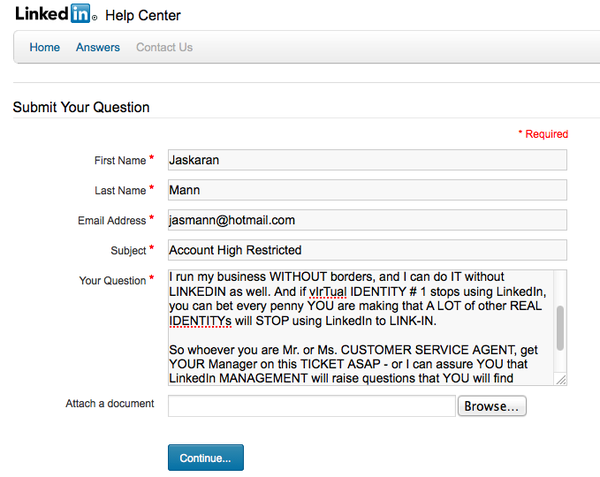Click the underlined word IDENTITYs
Image resolution: width=600 pixels, height=477 pixels.
(200, 321)
